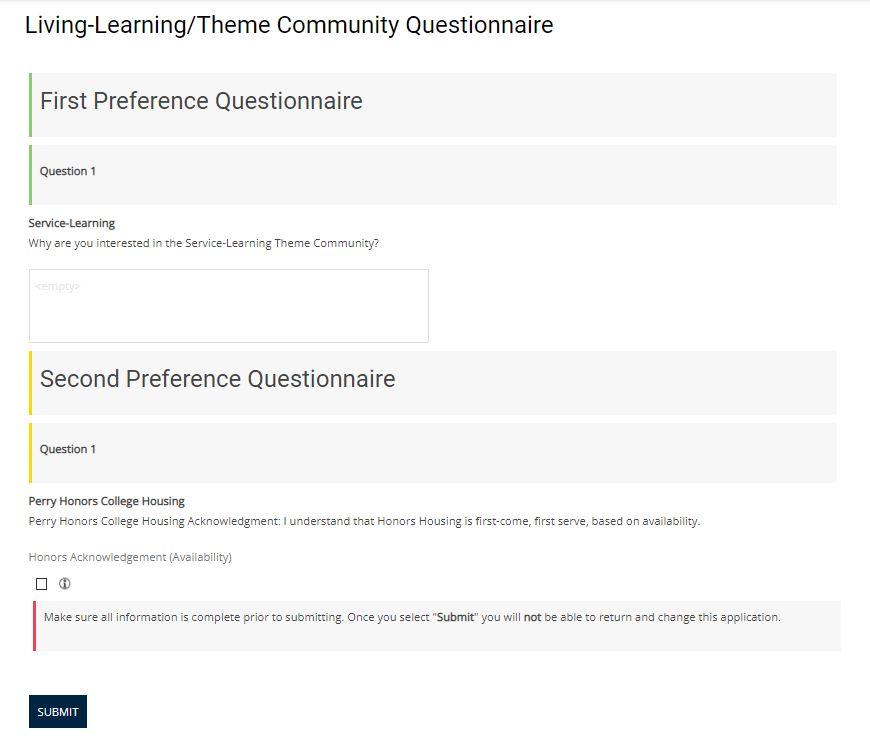Click the green bar of First Preference header

(31, 105)
